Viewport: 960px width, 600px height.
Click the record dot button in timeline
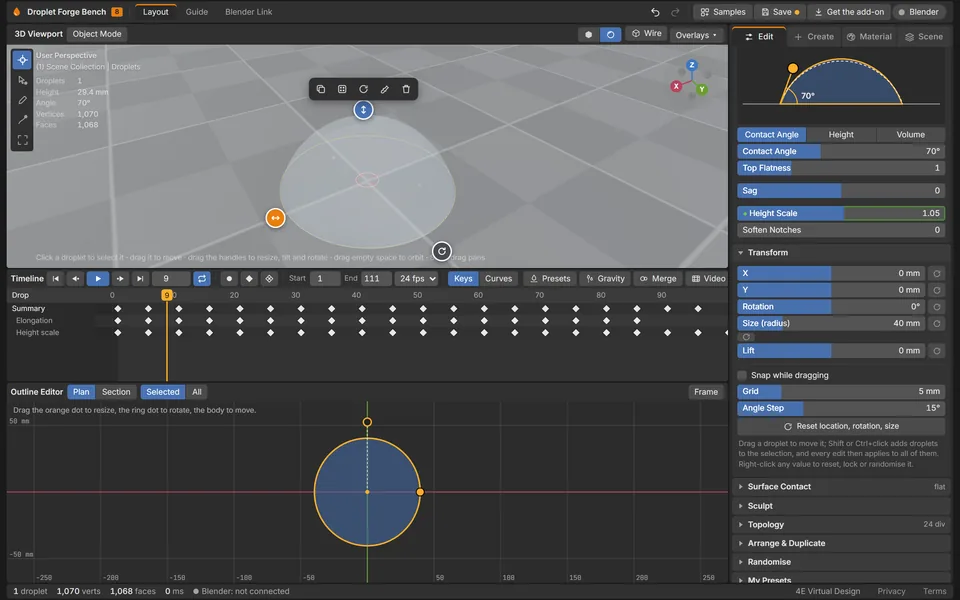(229, 279)
